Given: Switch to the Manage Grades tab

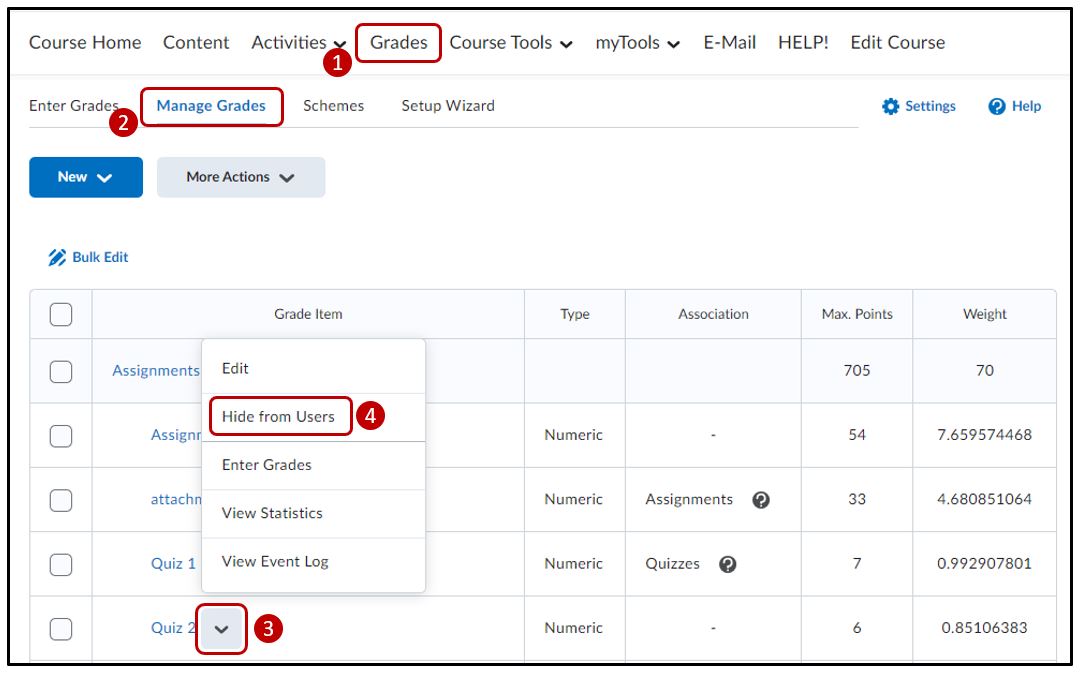Looking at the screenshot, I should point(211,106).
